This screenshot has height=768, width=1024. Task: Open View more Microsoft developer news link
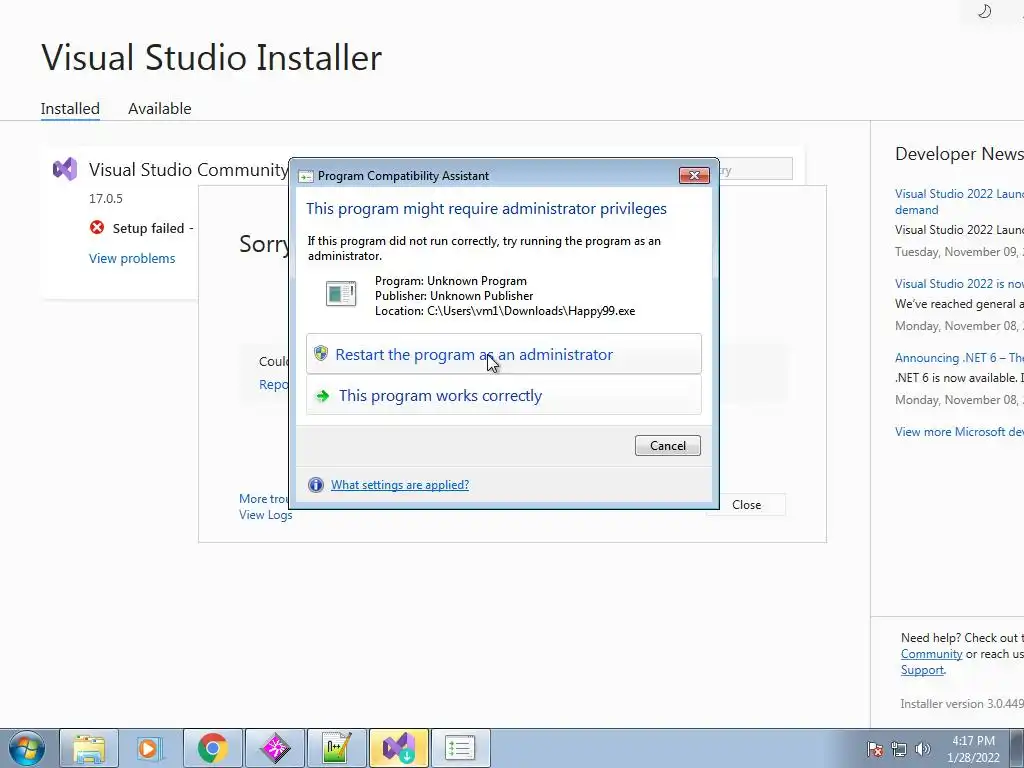(x=959, y=432)
